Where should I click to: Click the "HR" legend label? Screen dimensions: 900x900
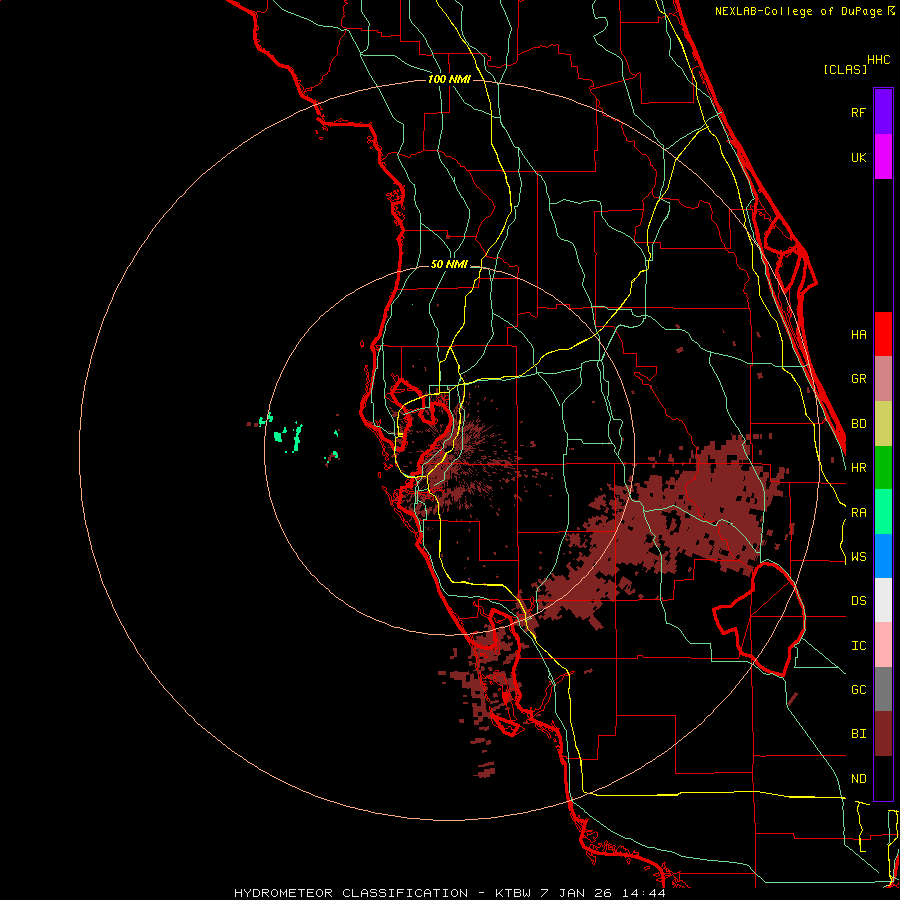pyautogui.click(x=858, y=468)
